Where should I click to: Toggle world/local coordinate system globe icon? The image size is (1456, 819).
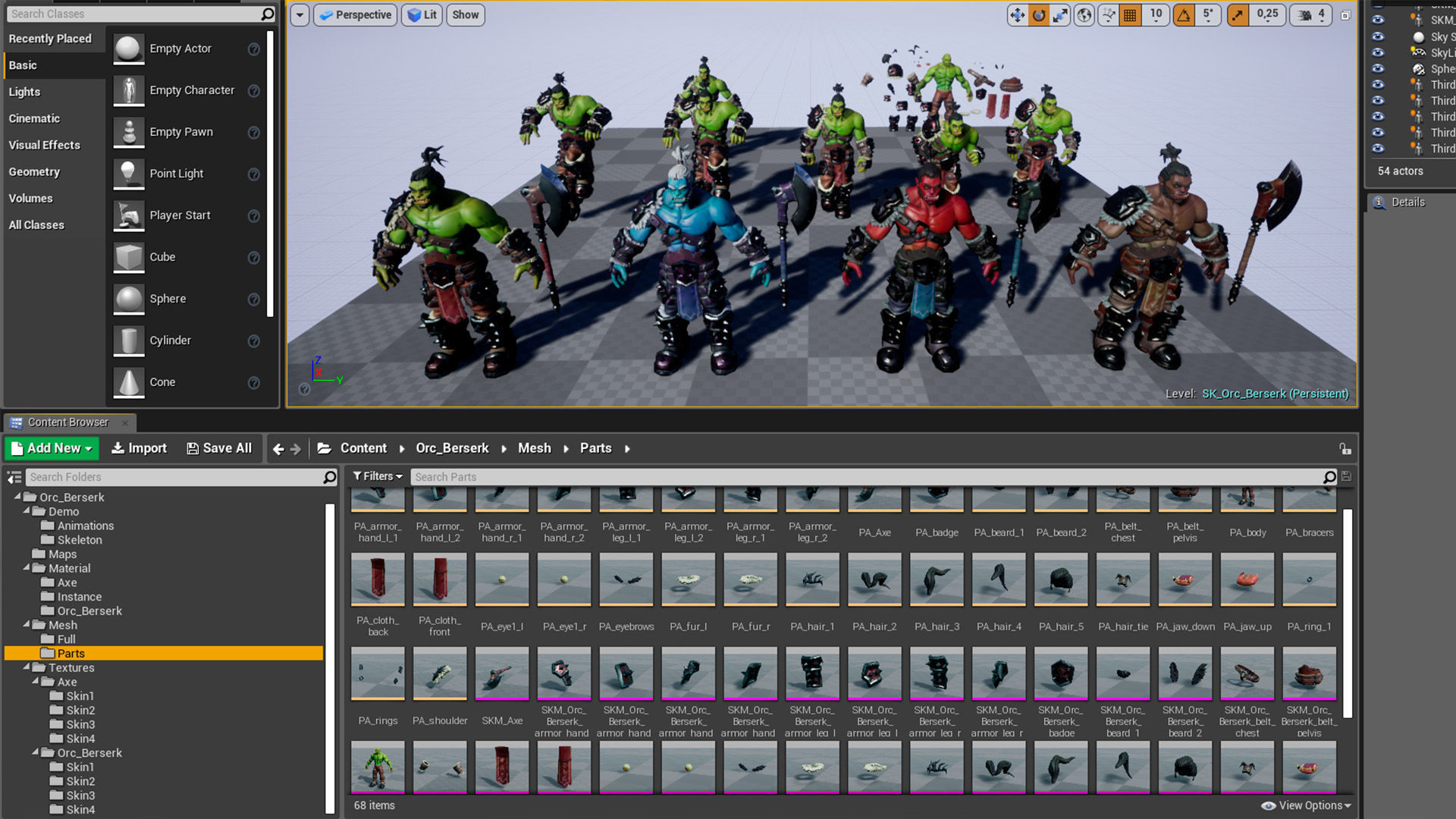1084,15
